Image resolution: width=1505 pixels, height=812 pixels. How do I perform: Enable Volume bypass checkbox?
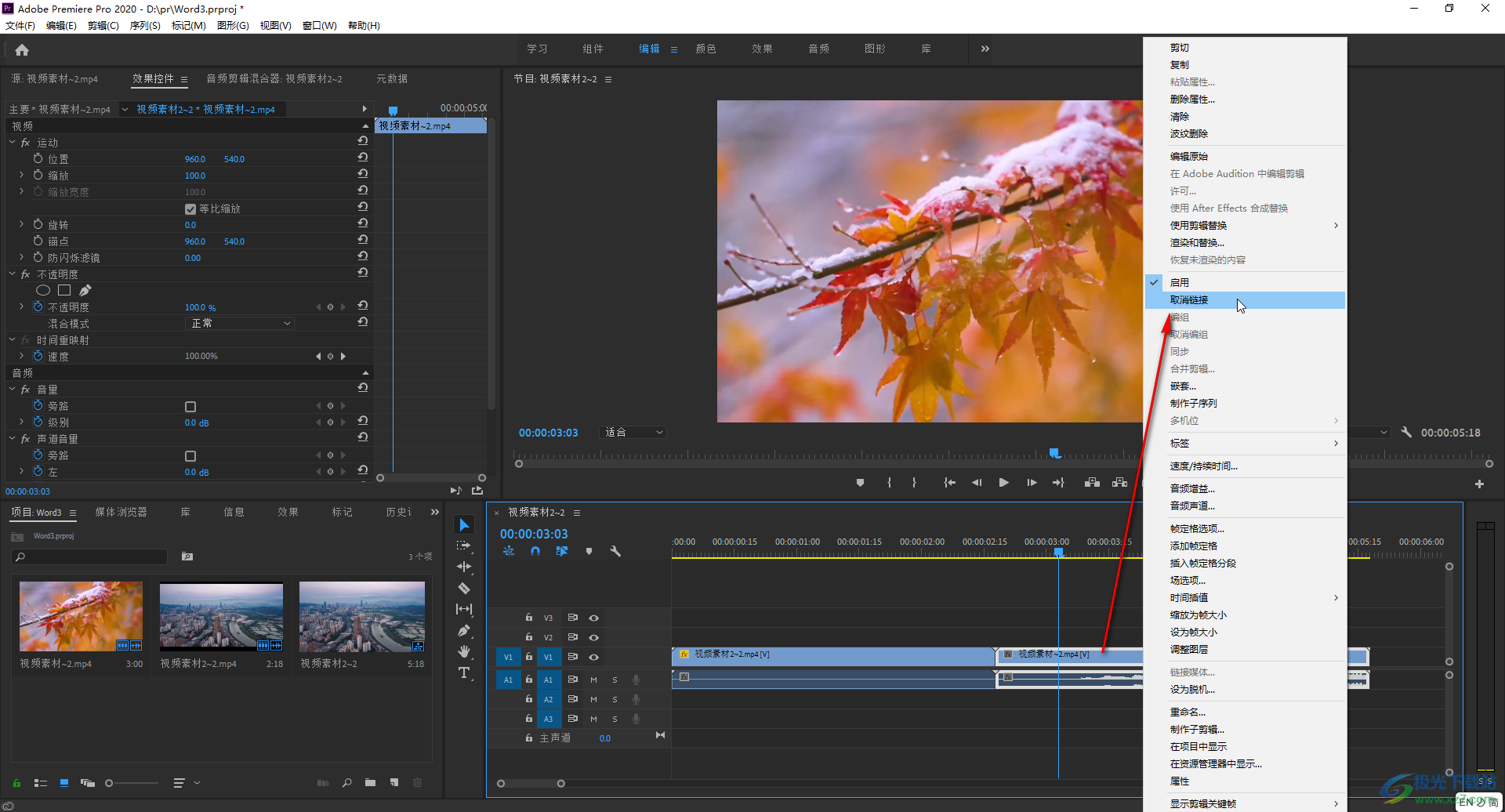tap(190, 407)
